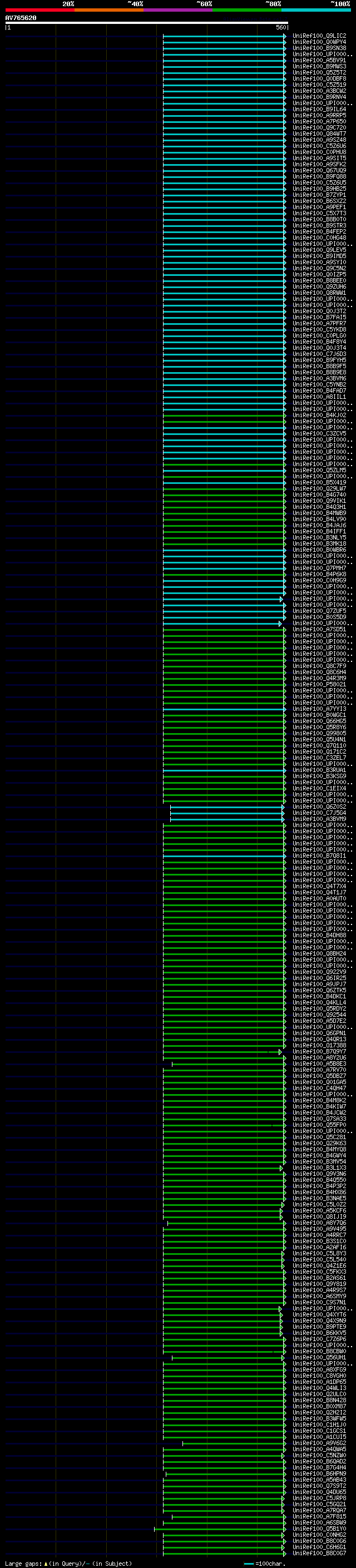Screen dimensions: 356x1568
Task: Select the UniRef100_Q92544 label
Action: 319,1015
